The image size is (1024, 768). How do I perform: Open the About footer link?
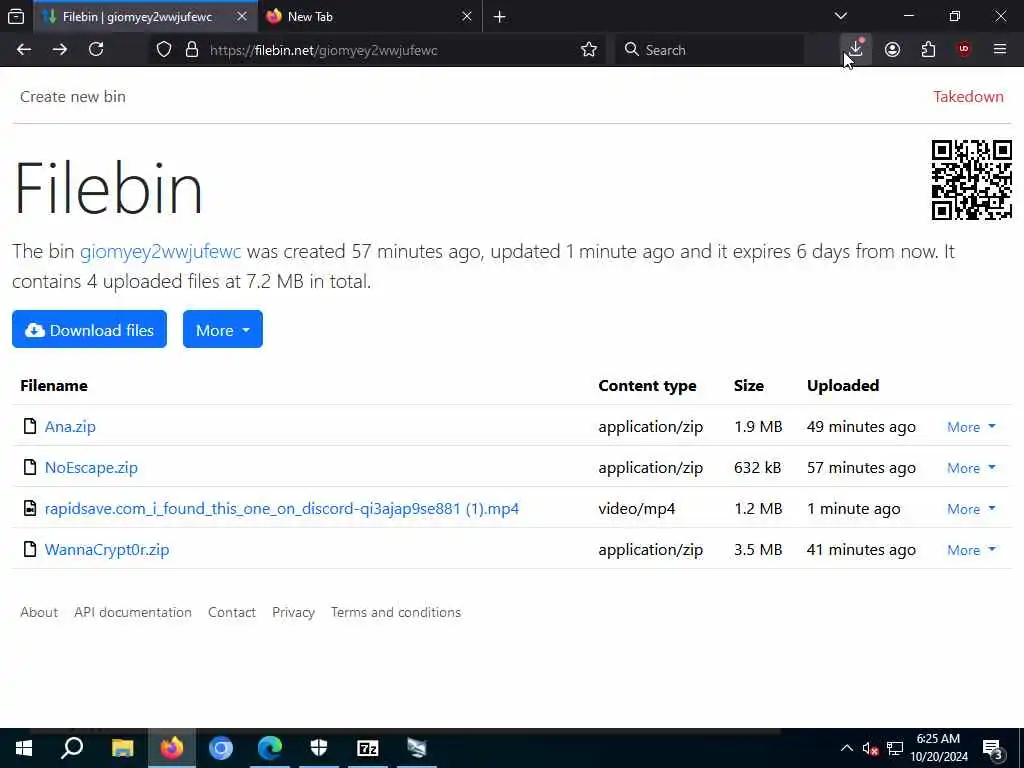pos(39,613)
